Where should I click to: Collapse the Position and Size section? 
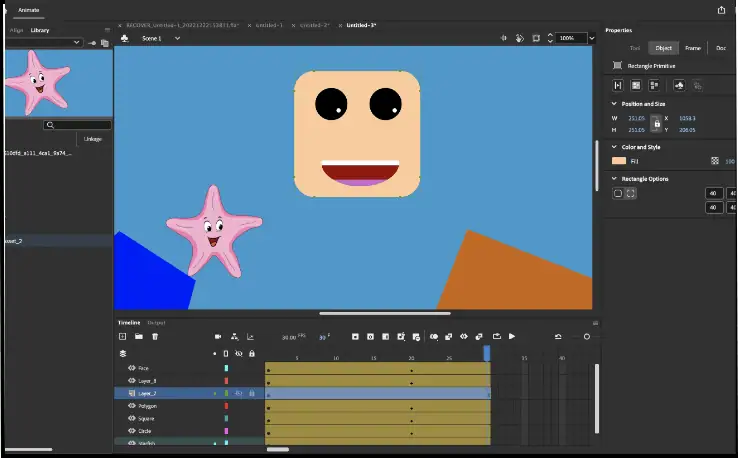tap(614, 103)
